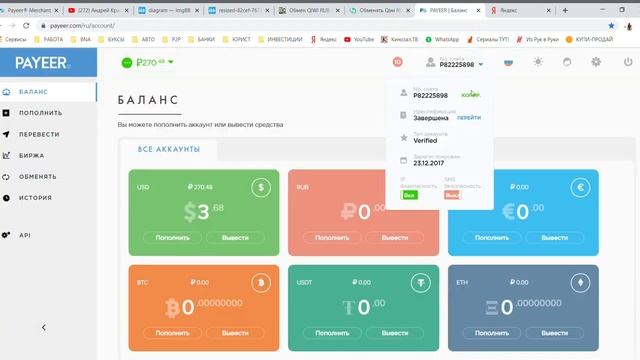This screenshot has width=640, height=360.
Task: Click the Verified account type text
Action: click(x=425, y=140)
